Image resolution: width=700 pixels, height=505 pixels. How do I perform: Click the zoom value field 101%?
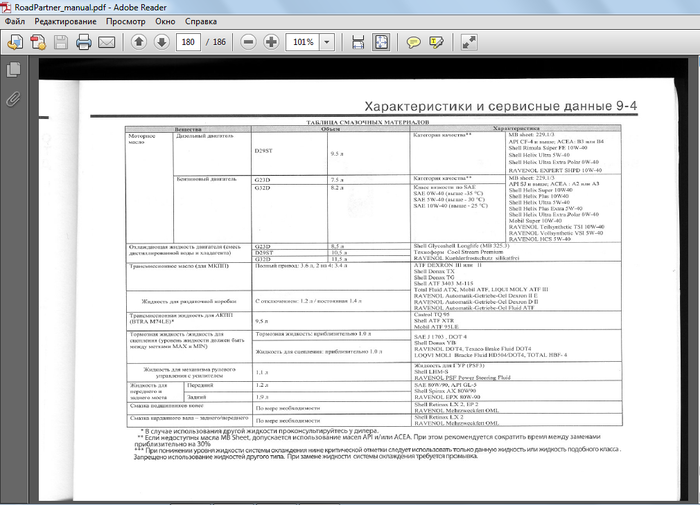[303, 42]
